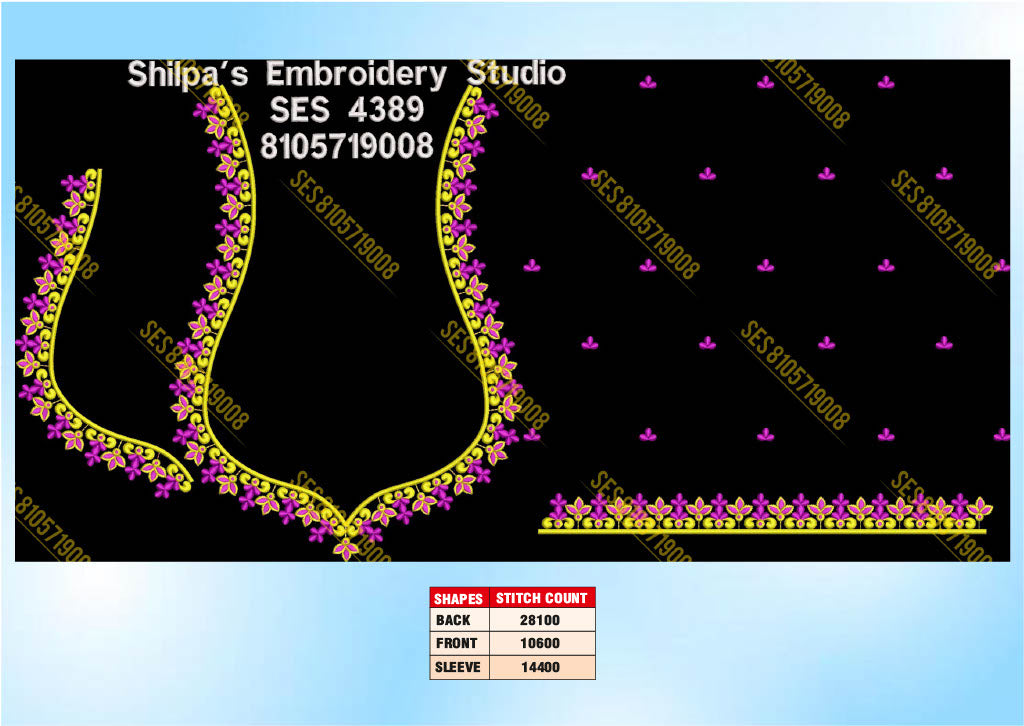Click the large back neck embroidery design
Viewport: 1024px width, 726px height.
pyautogui.click(x=346, y=323)
